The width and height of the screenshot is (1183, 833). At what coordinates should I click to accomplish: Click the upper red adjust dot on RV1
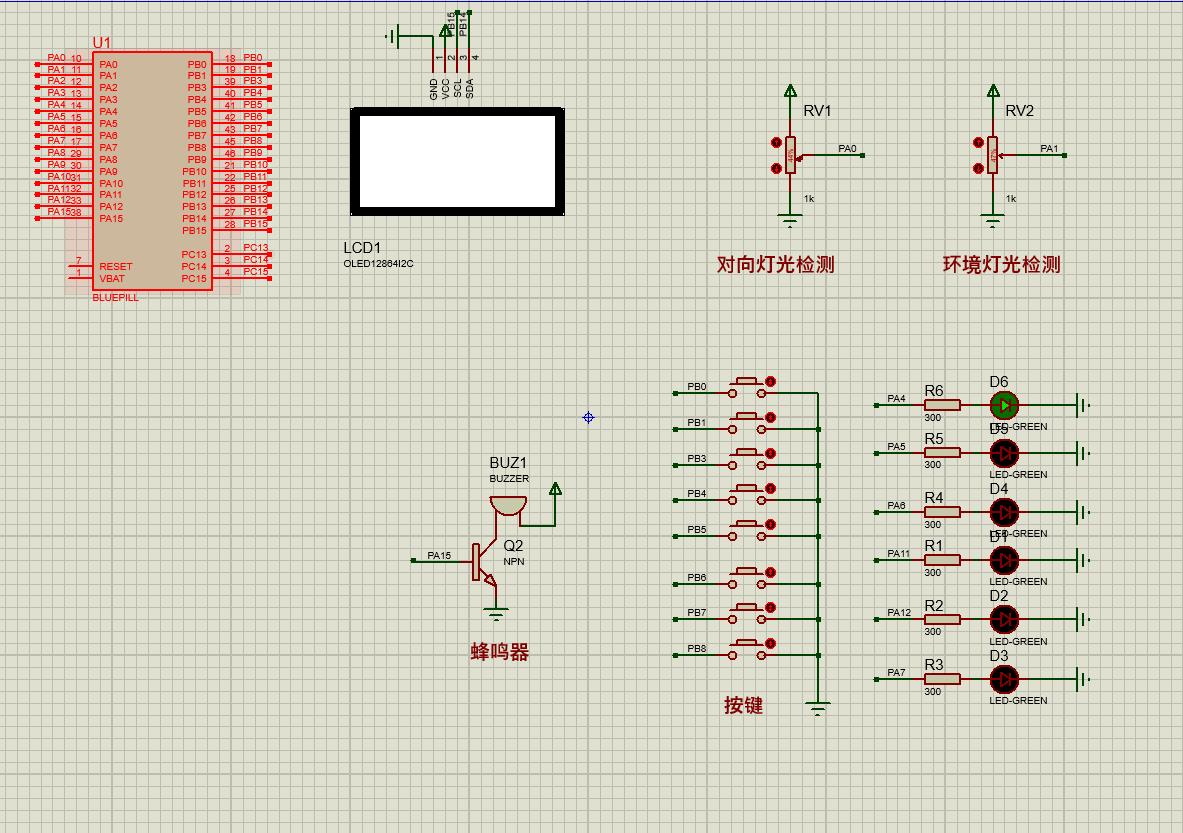(776, 143)
